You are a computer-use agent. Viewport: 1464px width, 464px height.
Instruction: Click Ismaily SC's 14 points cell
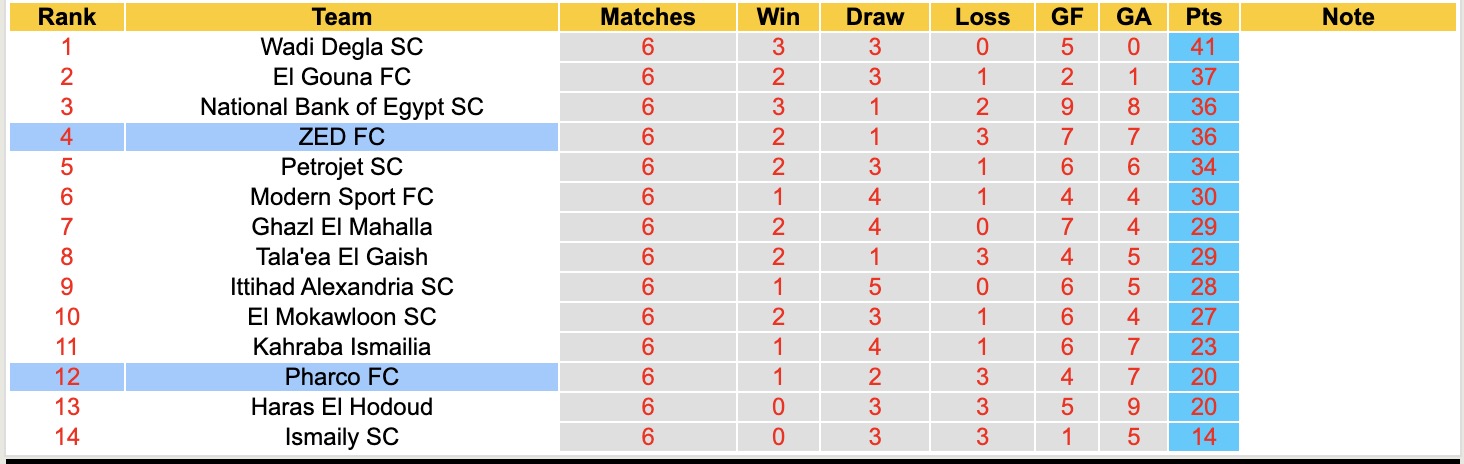click(x=1203, y=437)
